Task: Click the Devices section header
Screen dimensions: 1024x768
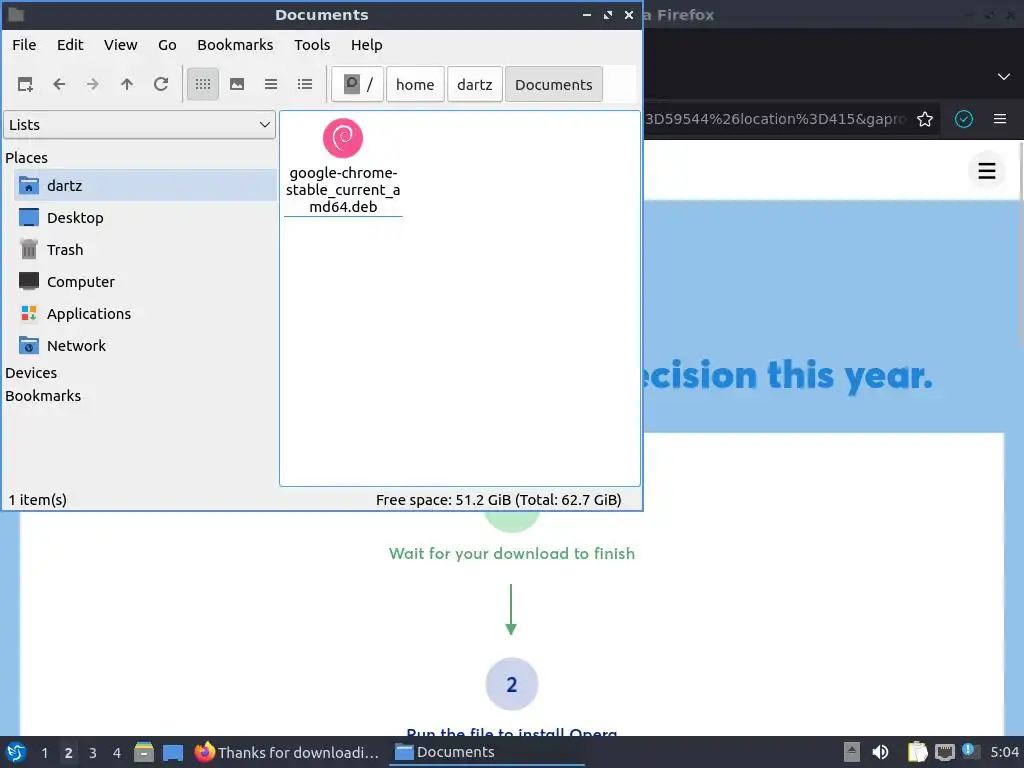Action: pos(31,373)
